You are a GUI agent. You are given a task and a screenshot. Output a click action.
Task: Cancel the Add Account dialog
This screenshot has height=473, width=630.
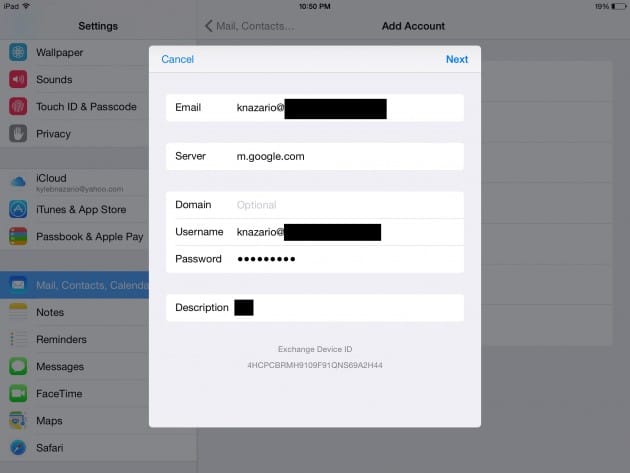click(178, 59)
